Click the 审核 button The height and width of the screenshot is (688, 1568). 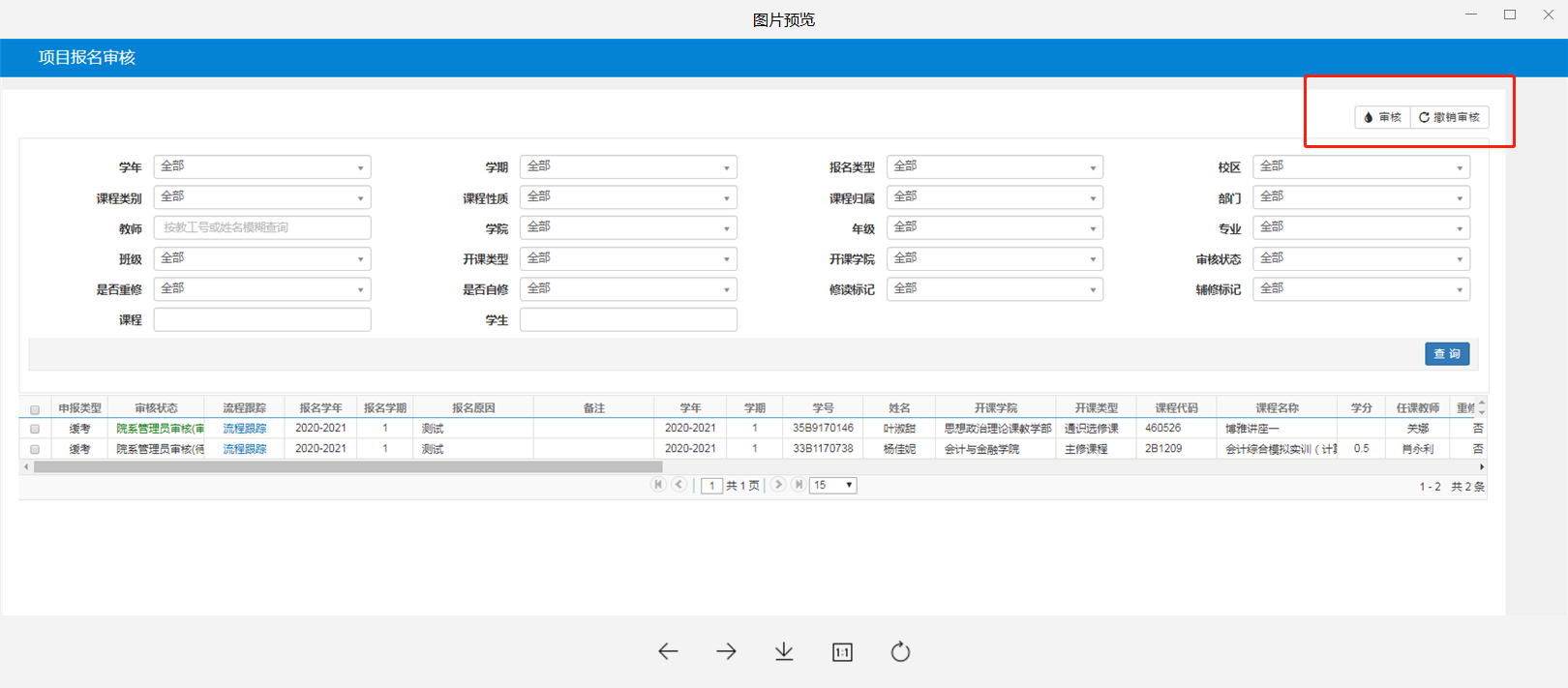click(x=1382, y=117)
